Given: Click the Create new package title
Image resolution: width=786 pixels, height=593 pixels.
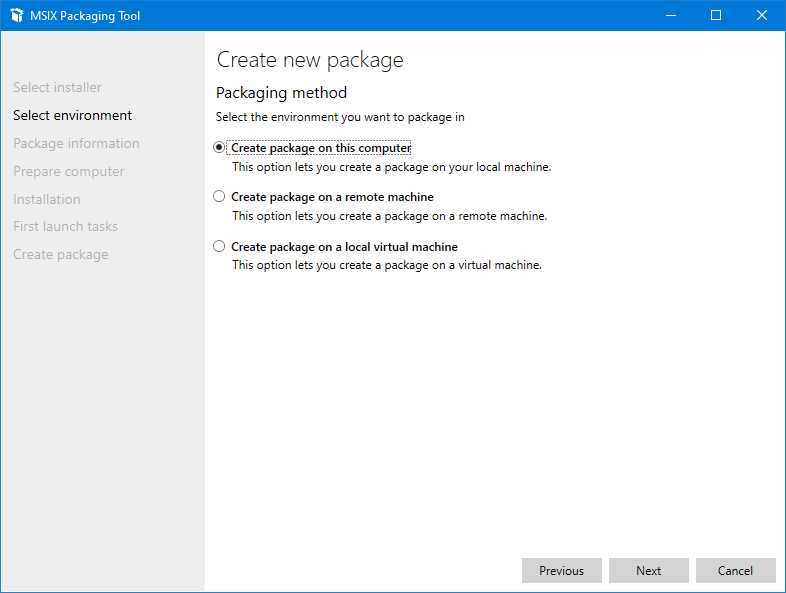Looking at the screenshot, I should (310, 60).
